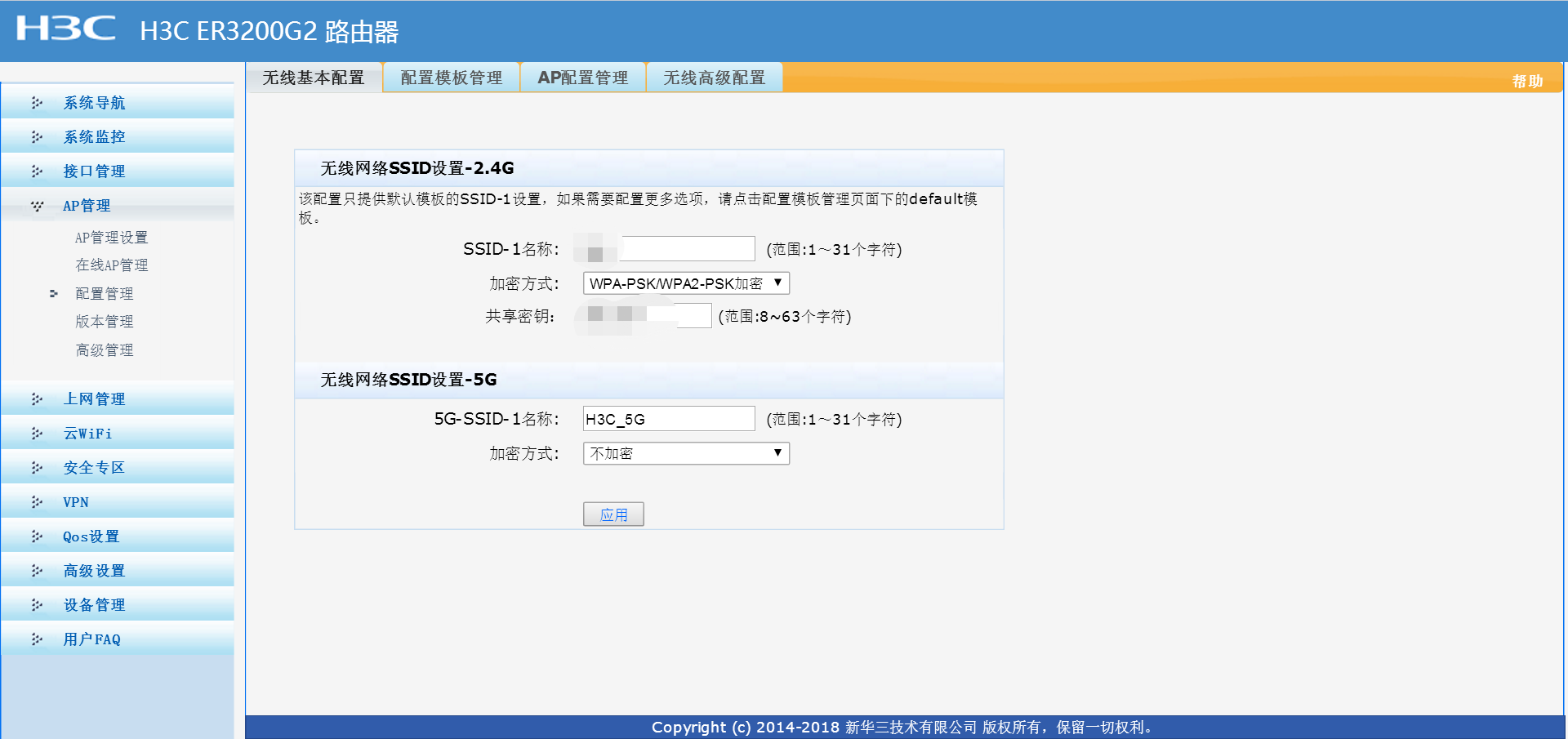Switch to the 无线高级配置 tab
The height and width of the screenshot is (739, 1568).
click(x=715, y=78)
